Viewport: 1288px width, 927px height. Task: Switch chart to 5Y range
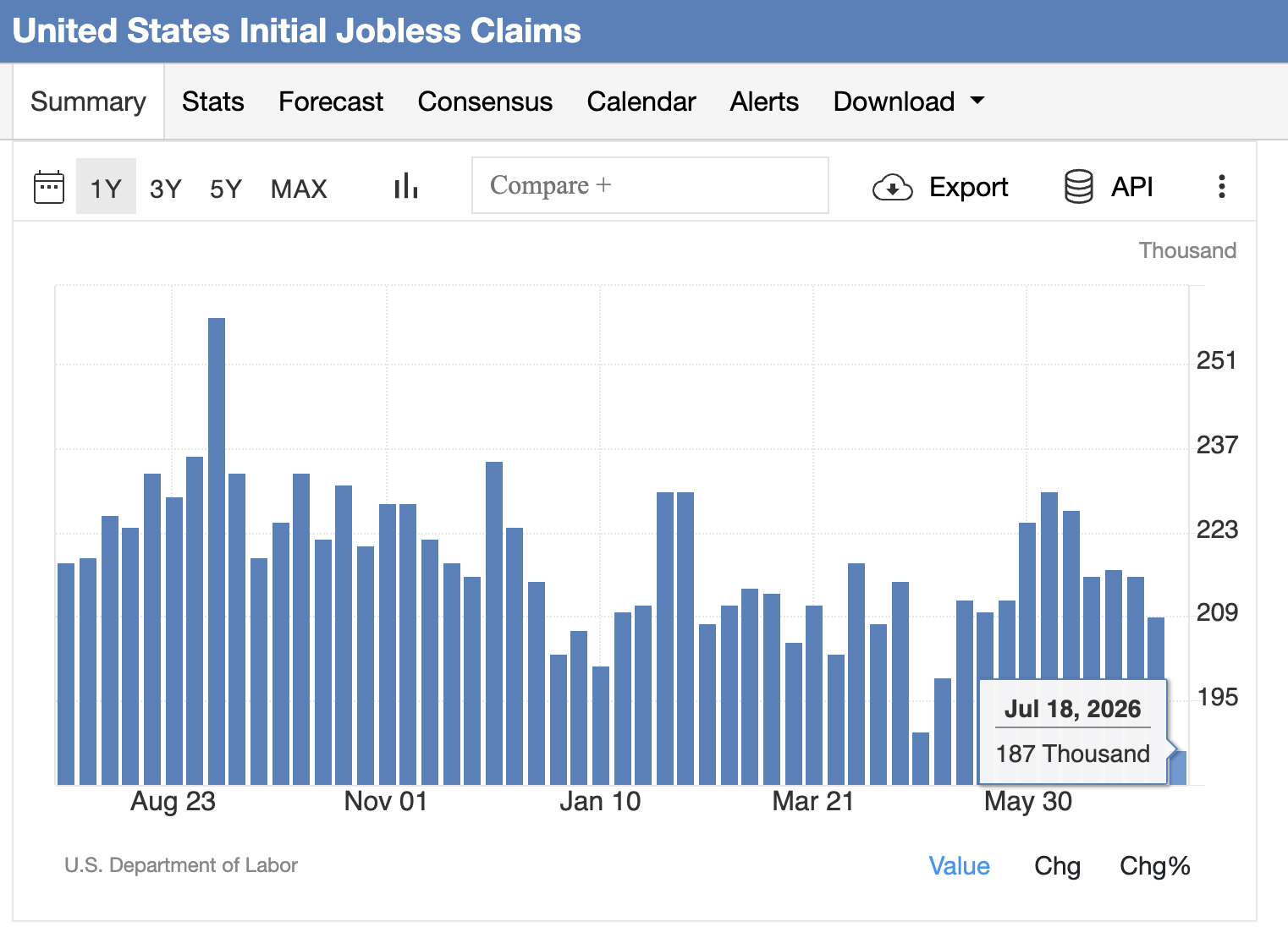[x=226, y=188]
